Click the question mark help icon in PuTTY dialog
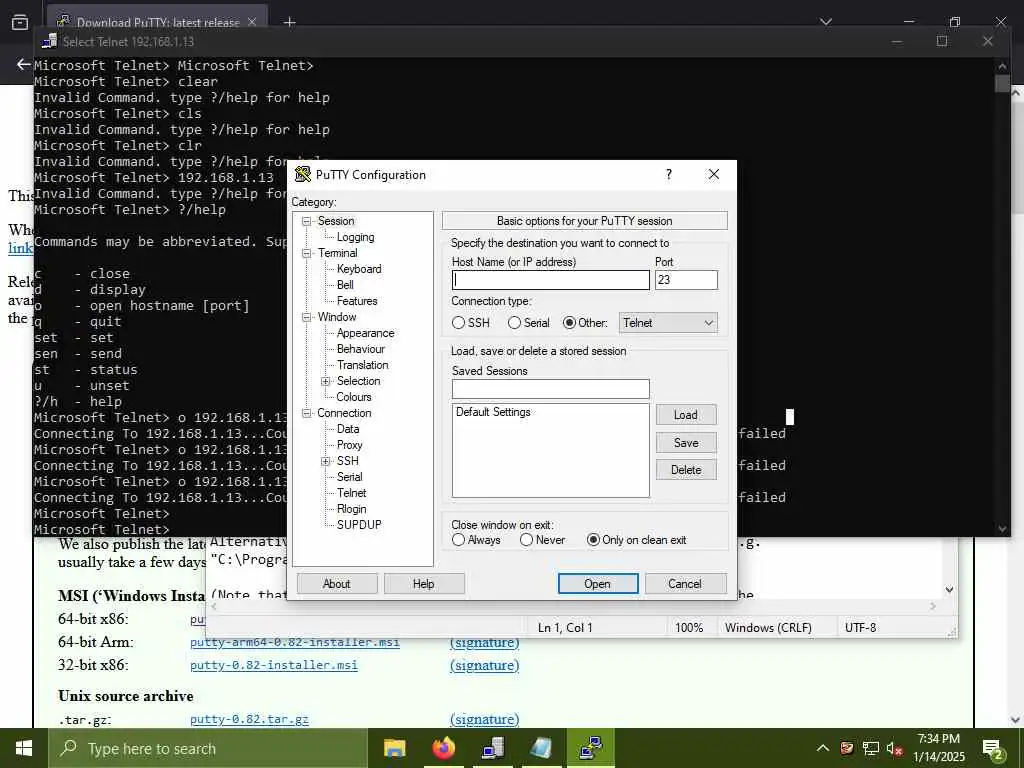The image size is (1024, 768). (669, 174)
